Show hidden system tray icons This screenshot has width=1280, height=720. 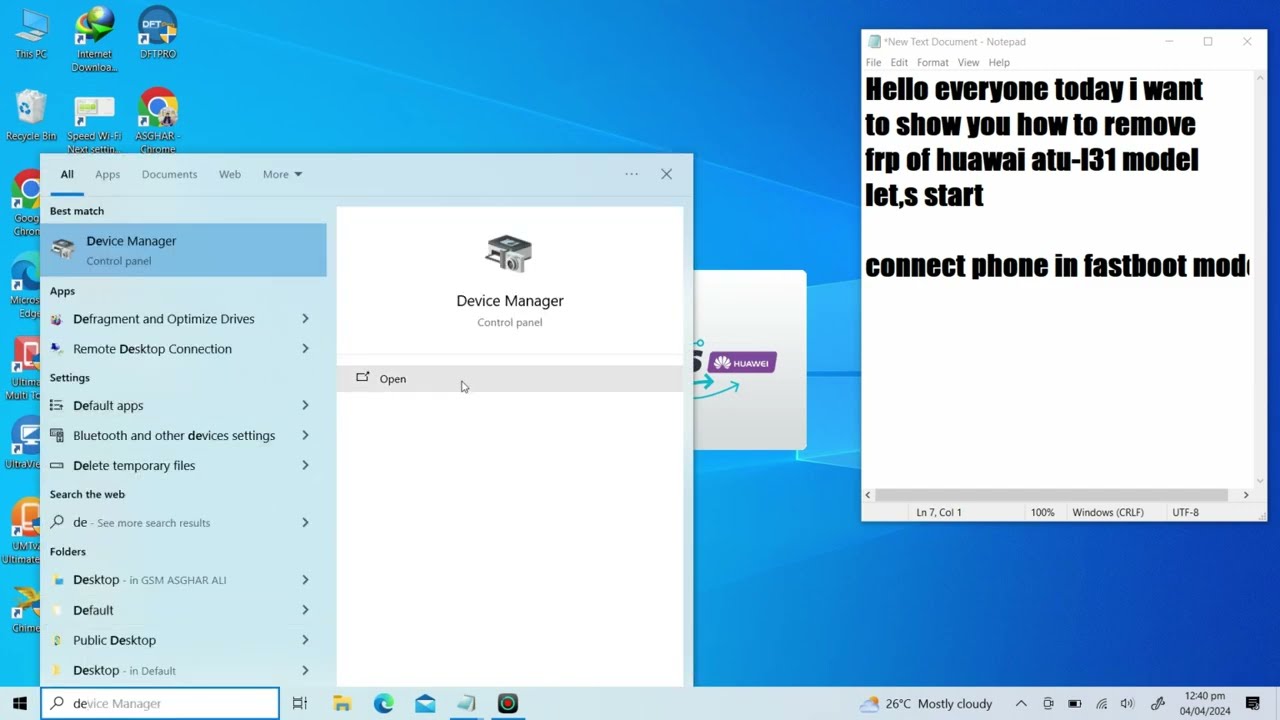pyautogui.click(x=1021, y=704)
